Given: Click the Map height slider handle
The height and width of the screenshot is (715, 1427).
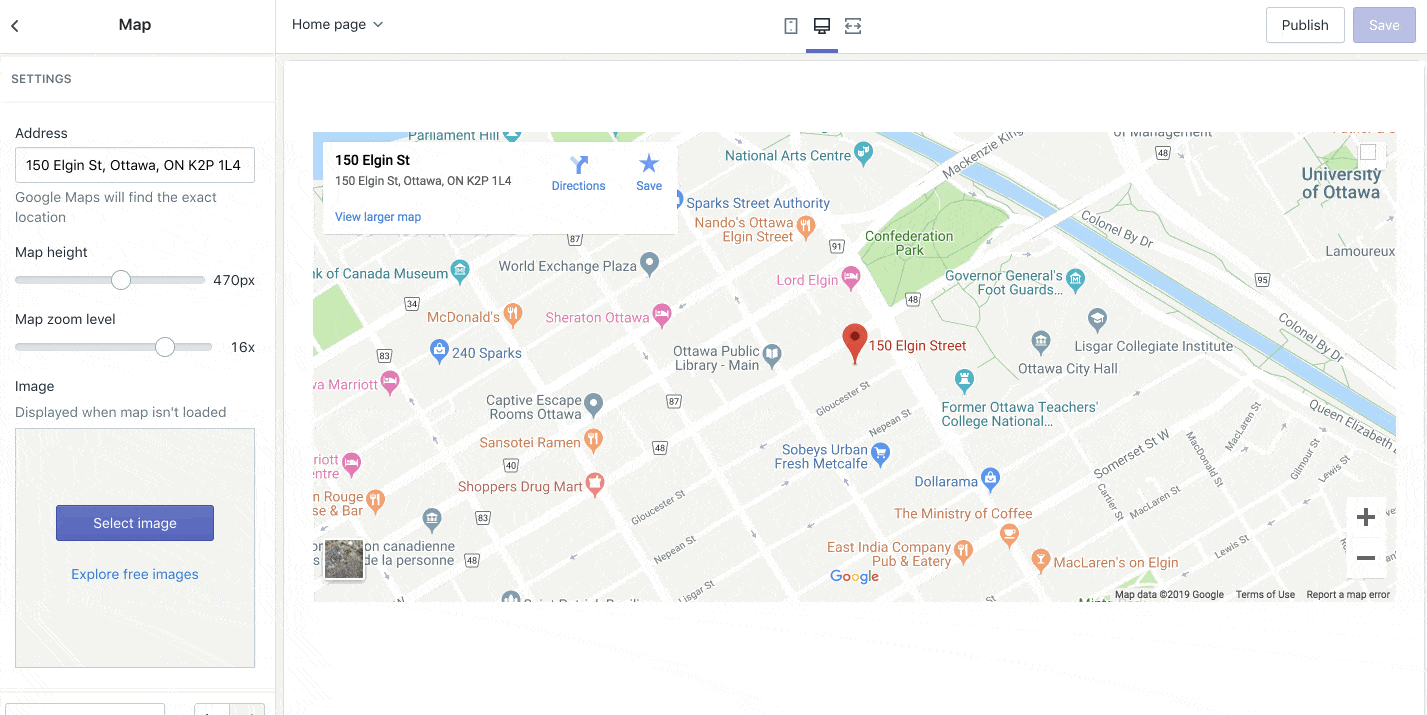Looking at the screenshot, I should click(121, 280).
